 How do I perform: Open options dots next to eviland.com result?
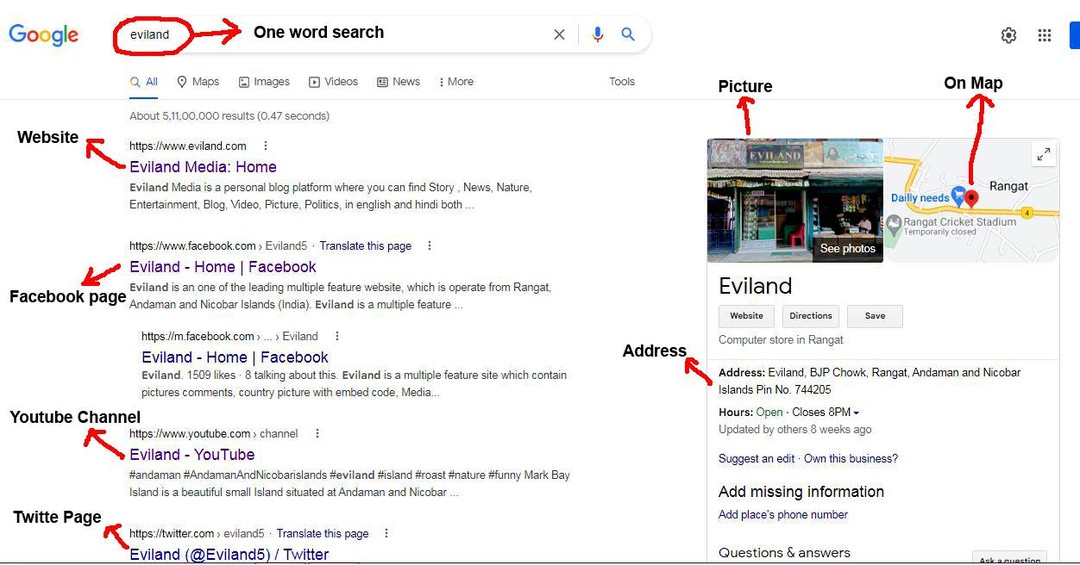pyautogui.click(x=265, y=145)
